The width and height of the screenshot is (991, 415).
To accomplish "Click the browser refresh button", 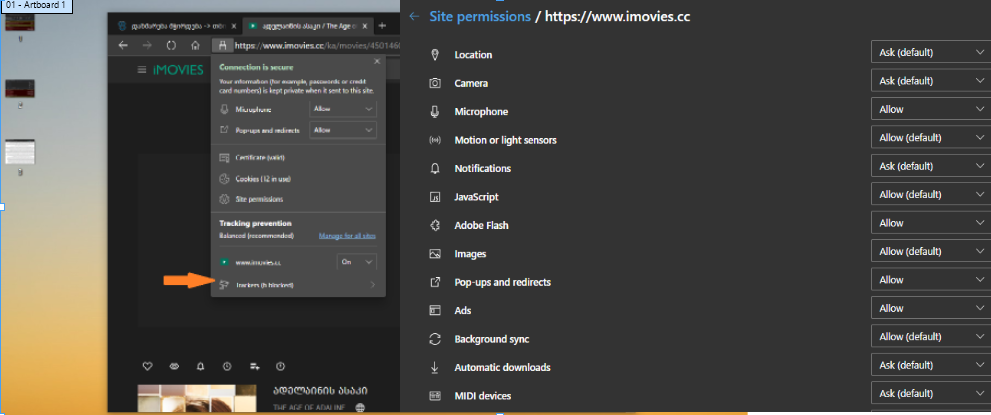I will pyautogui.click(x=171, y=45).
